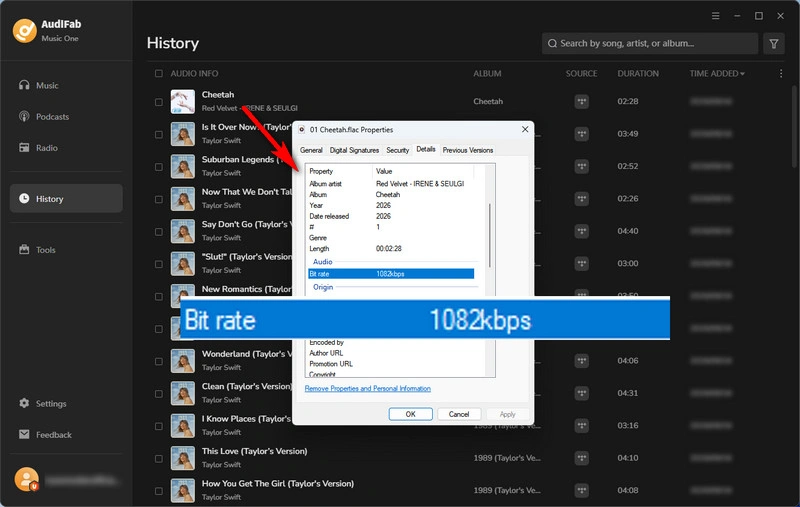
Task: Click the This Love album thumbnail
Action: click(x=183, y=458)
